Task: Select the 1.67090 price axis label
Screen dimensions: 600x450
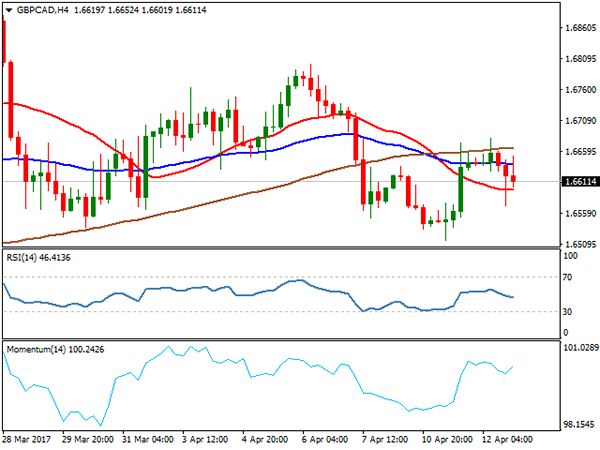Action: point(580,121)
